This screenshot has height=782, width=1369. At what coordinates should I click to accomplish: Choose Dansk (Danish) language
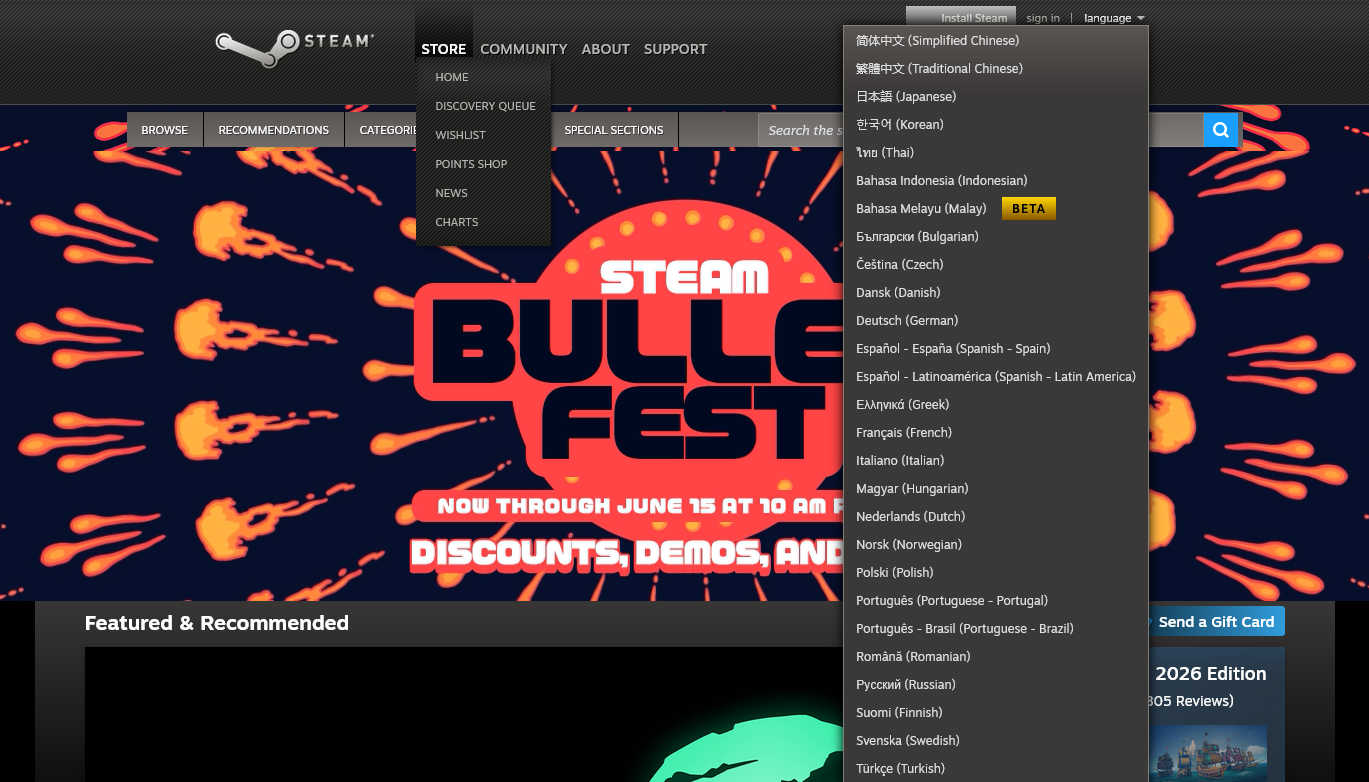[996, 293]
